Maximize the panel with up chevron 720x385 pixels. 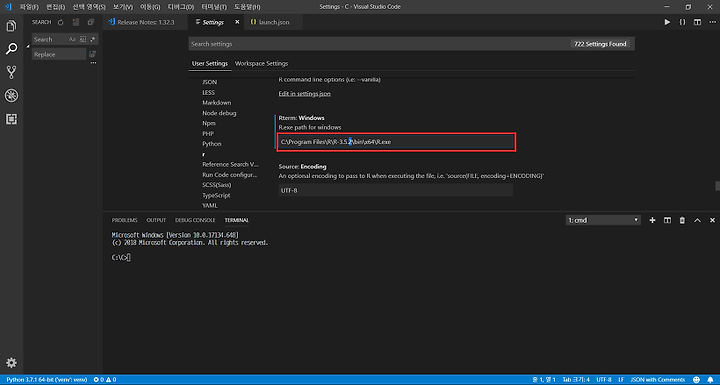(x=698, y=220)
